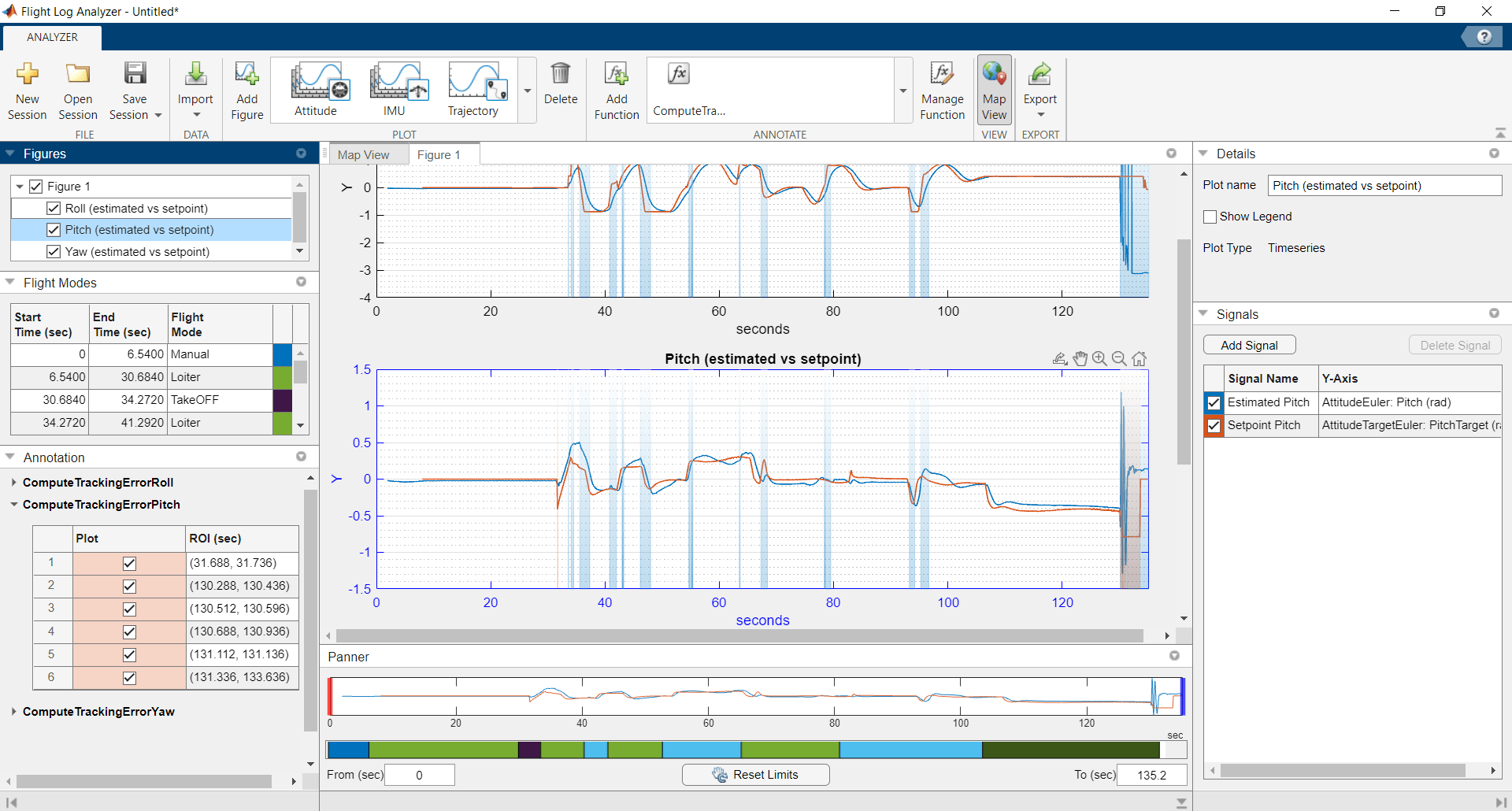1512x811 pixels.
Task: Switch to the Map View tab
Action: click(363, 155)
